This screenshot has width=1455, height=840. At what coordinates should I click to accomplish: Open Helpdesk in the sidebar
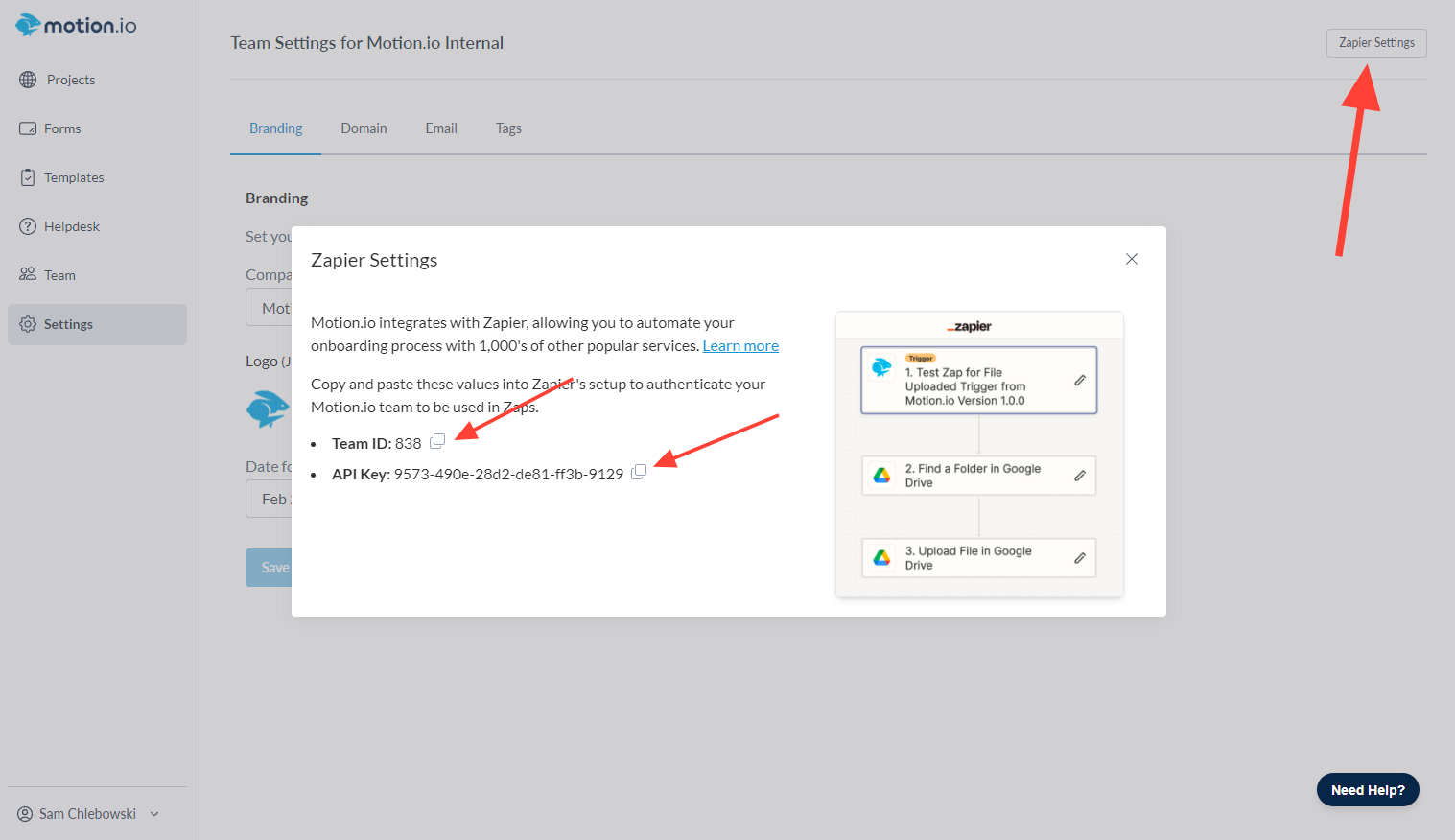(x=71, y=226)
